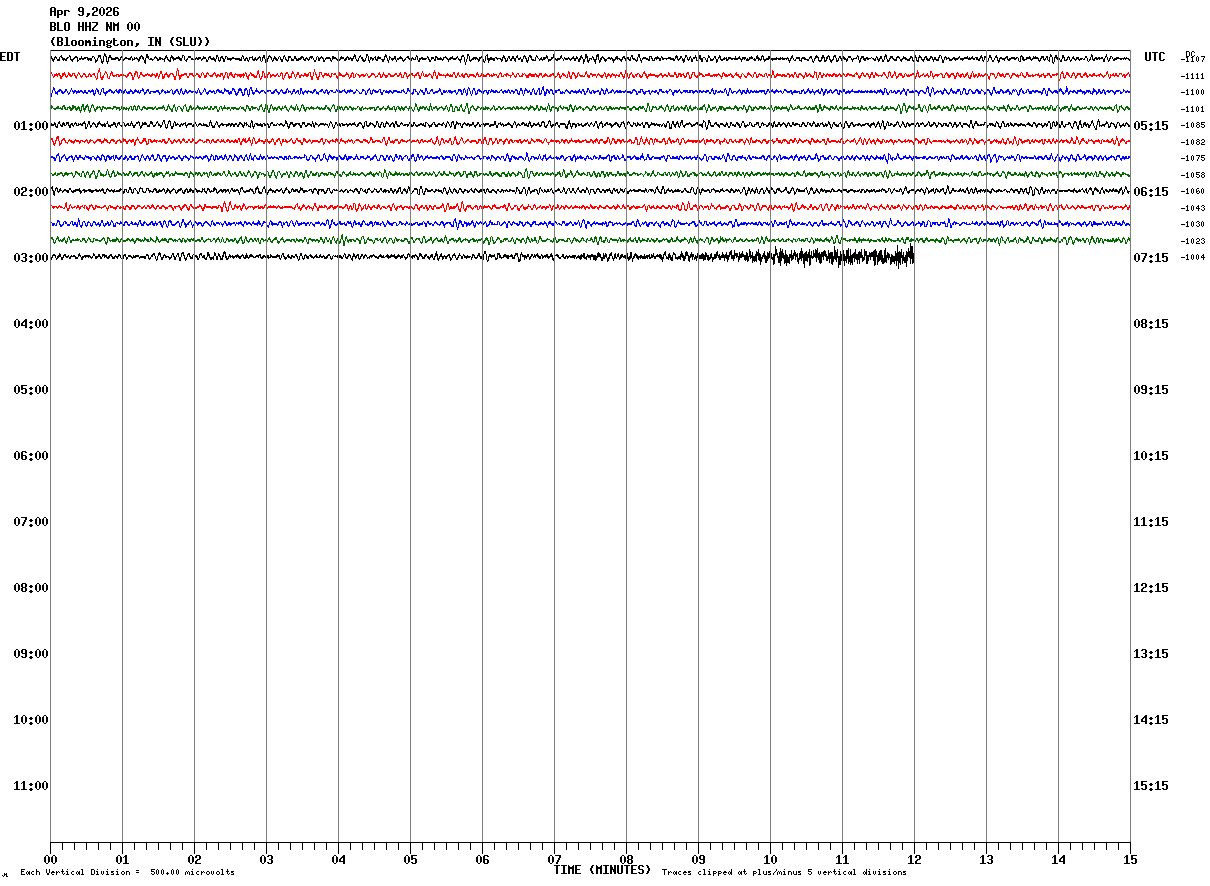Click the '07:00' EDT time label
Image resolution: width=1210 pixels, height=886 pixels.
[x=31, y=522]
